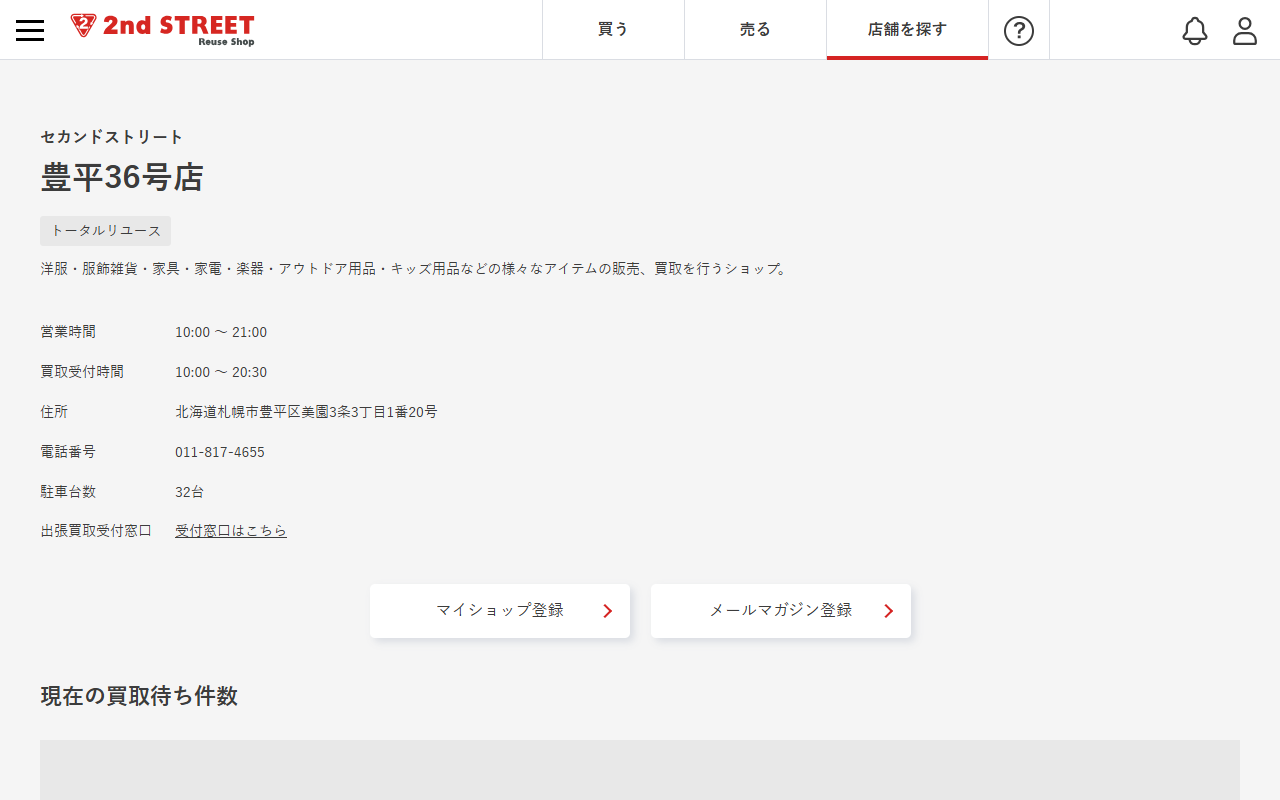Viewport: 1280px width, 800px height.
Task: Click the 2nd STREET logo
Action: 163,30
